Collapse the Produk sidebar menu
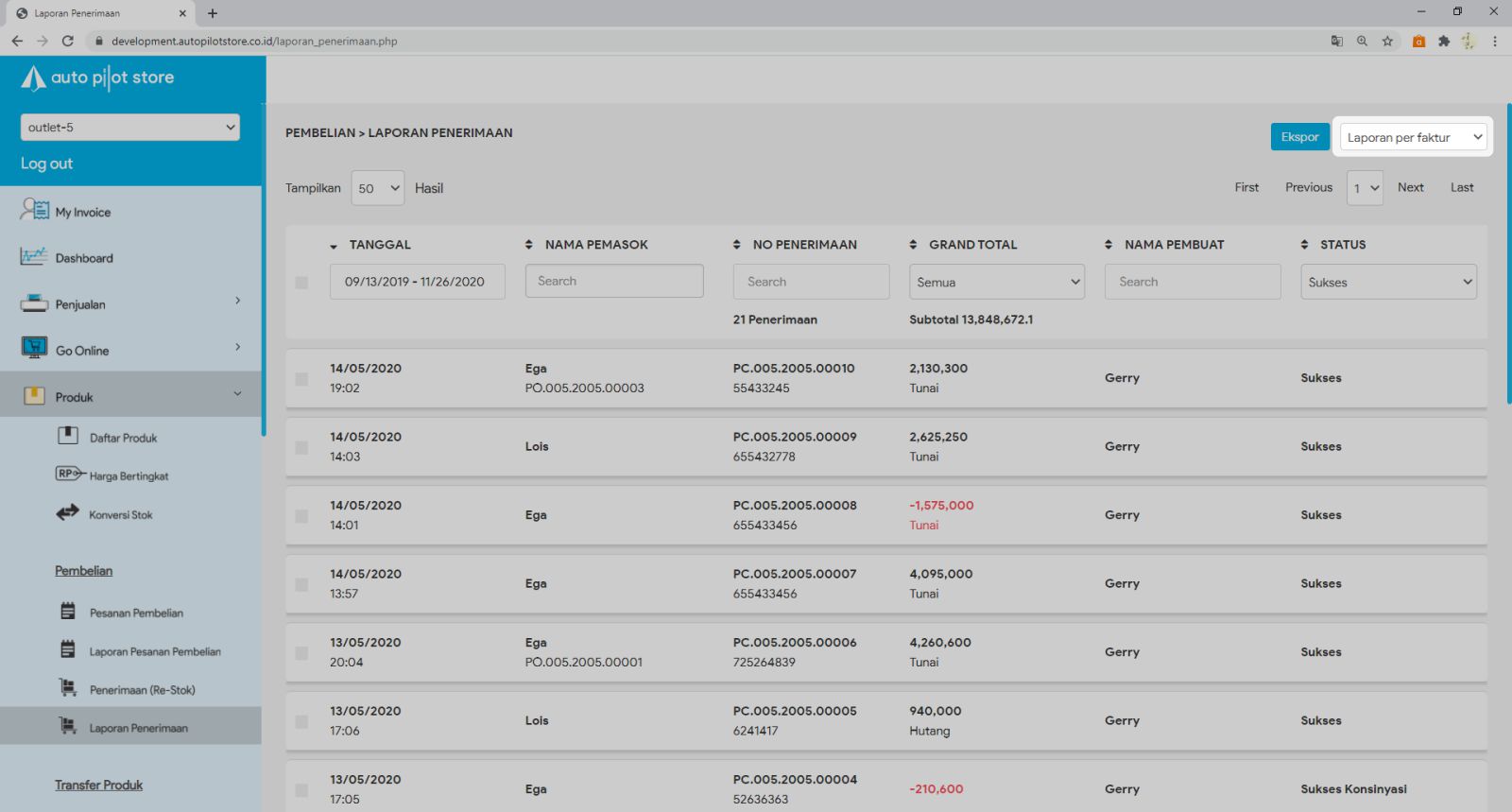 tap(237, 394)
